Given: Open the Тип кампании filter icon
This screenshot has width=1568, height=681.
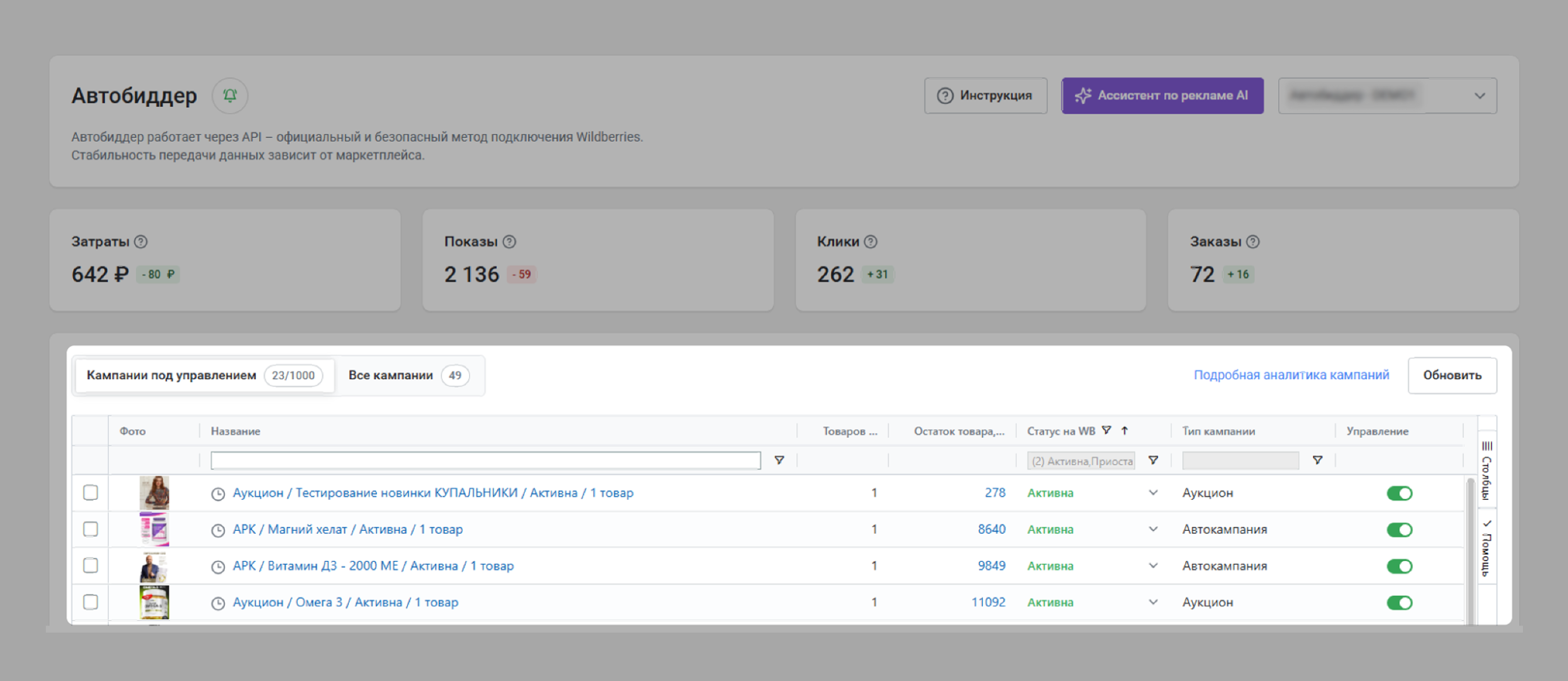Looking at the screenshot, I should click(x=1317, y=460).
